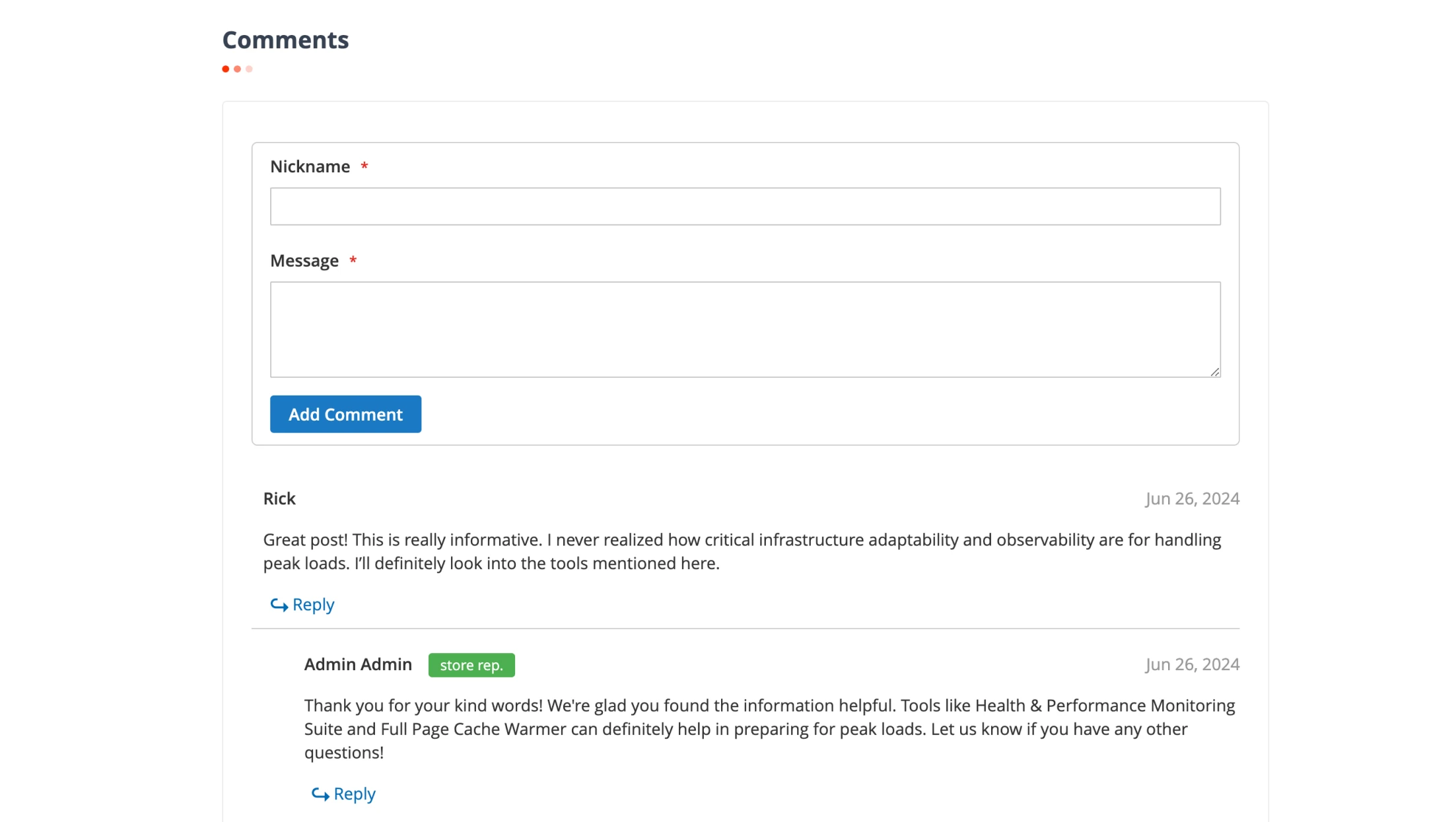Select the second carousel dot under Comments
Screen dimensions: 1456x822
[238, 68]
